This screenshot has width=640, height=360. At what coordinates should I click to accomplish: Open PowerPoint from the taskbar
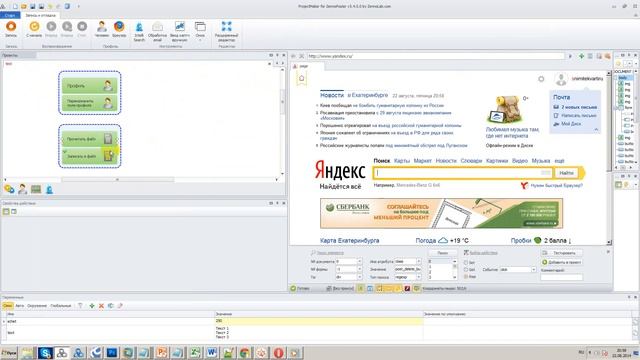pos(162,353)
